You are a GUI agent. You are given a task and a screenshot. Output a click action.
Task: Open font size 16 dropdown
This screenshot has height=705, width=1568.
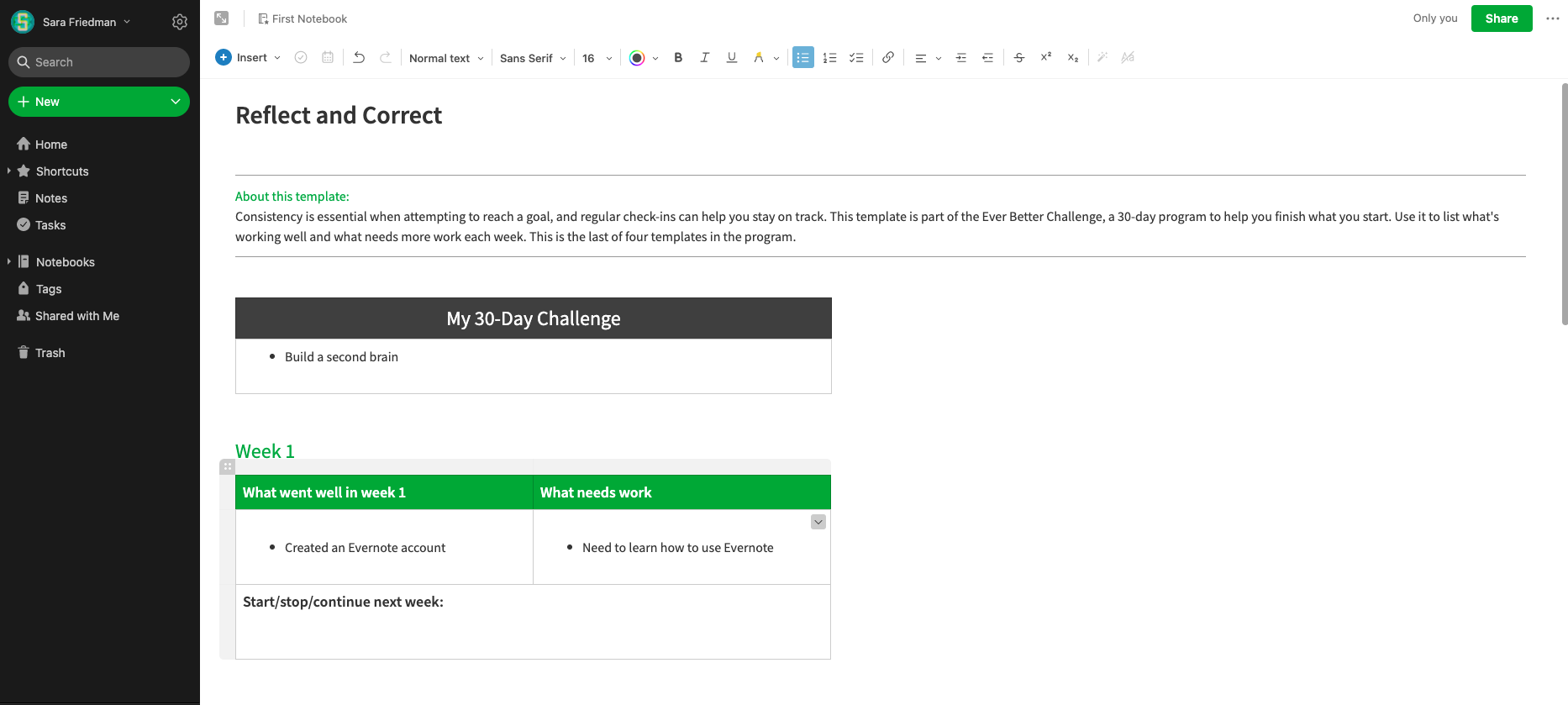tap(597, 58)
